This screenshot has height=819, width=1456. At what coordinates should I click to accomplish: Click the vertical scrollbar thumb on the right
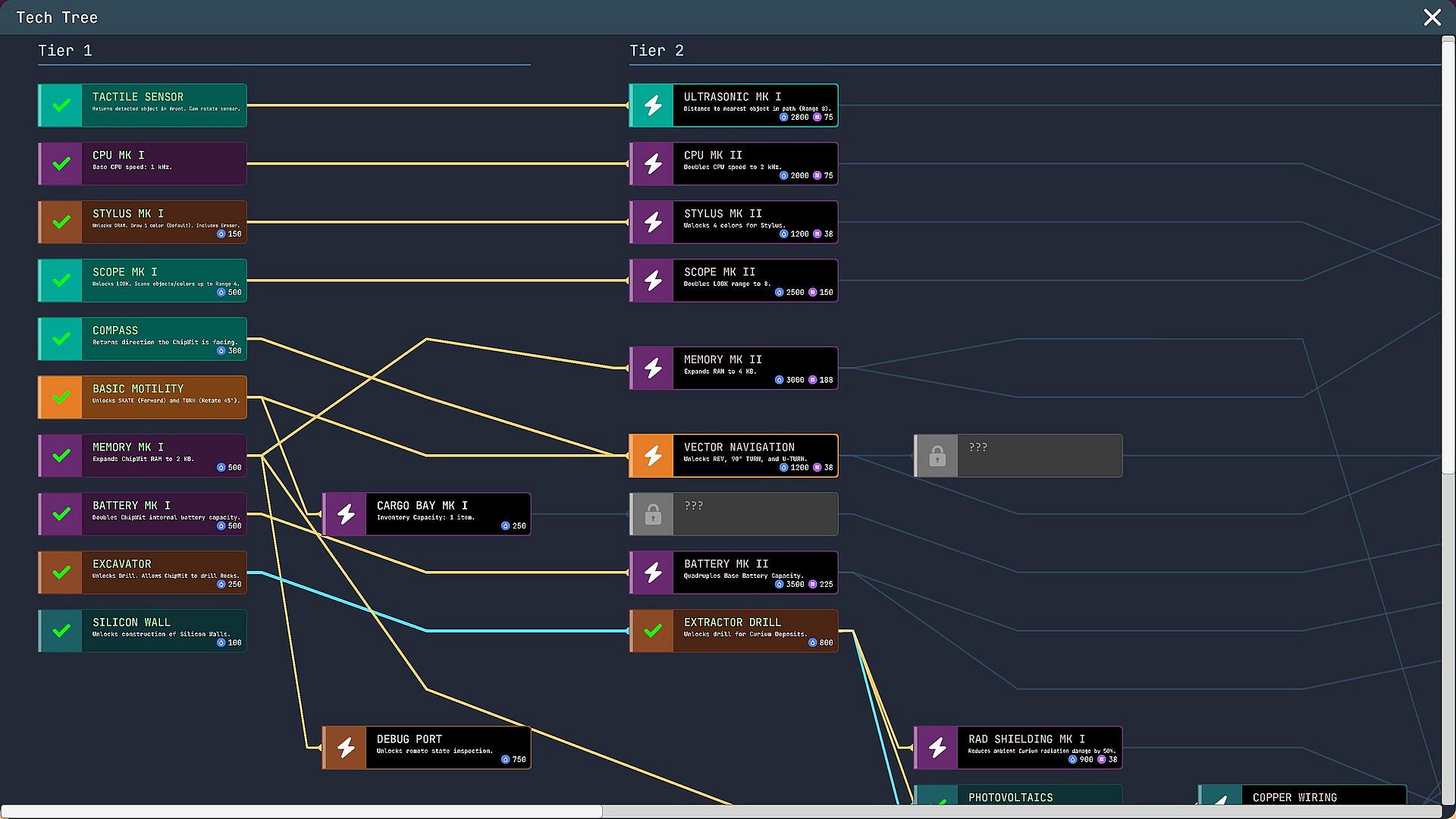[x=1448, y=256]
